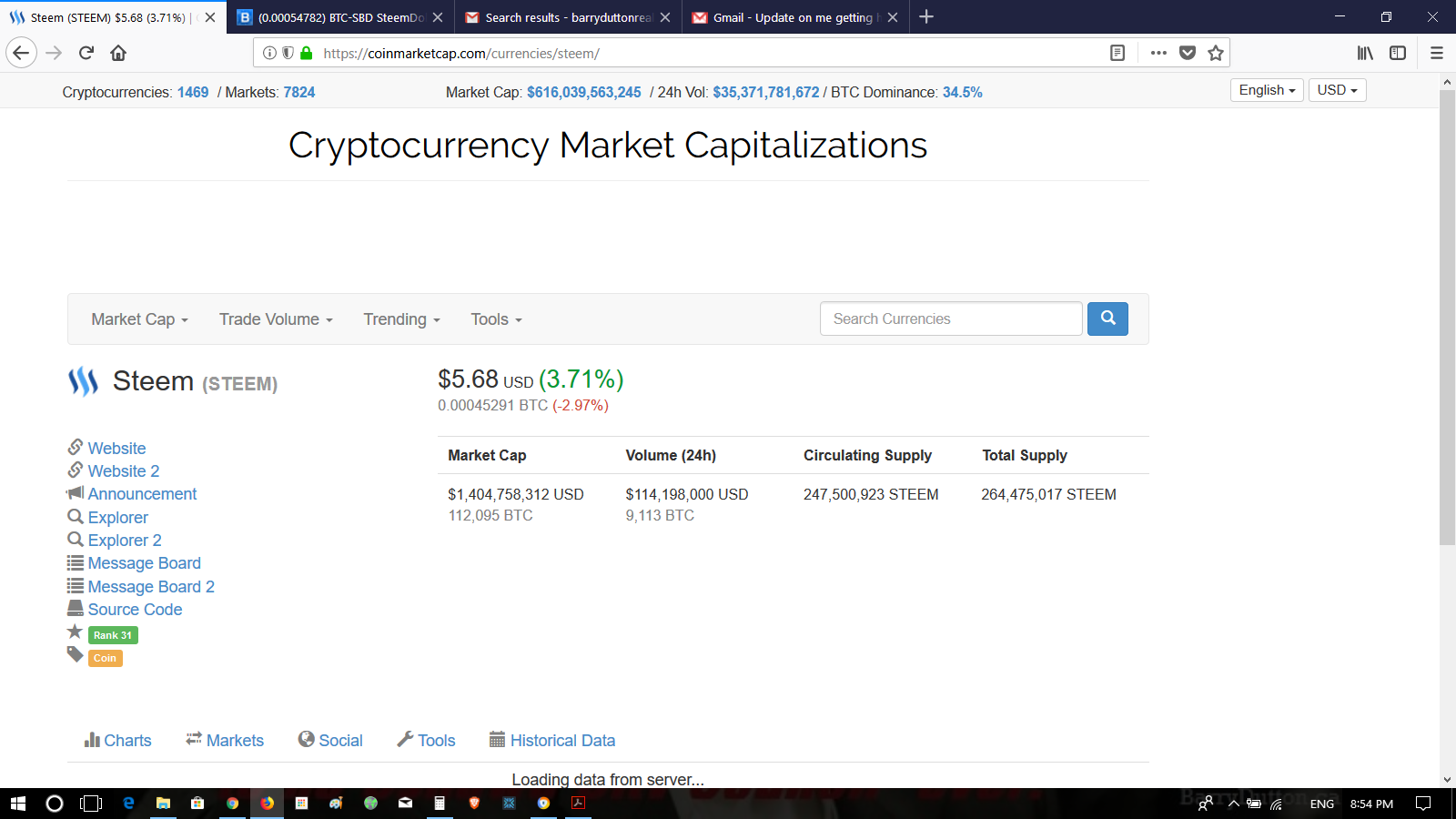Switch to the Tools tab below
The width and height of the screenshot is (1456, 819).
click(426, 741)
